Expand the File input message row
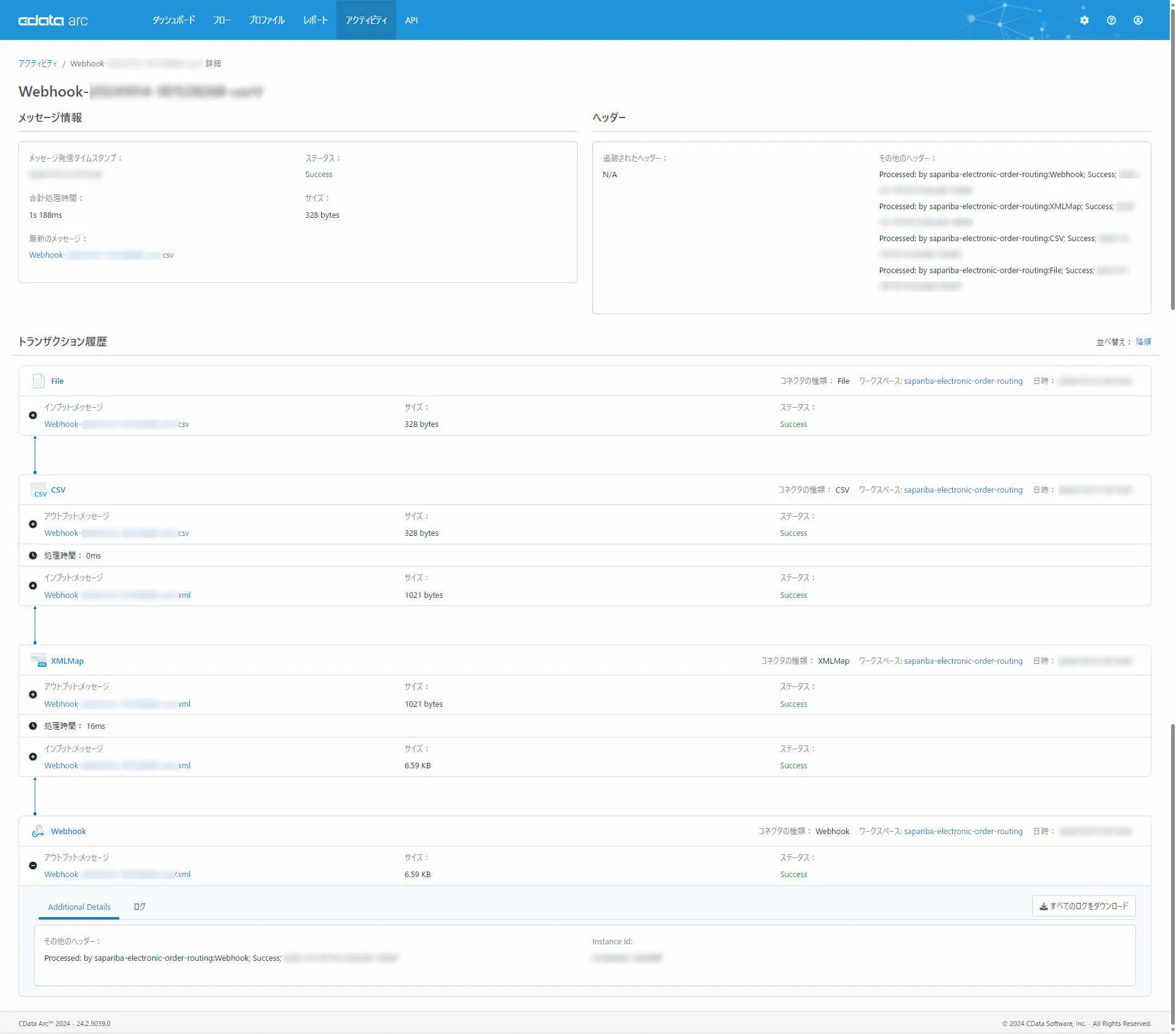Screen dimensions: 1176x1034 pos(33,415)
